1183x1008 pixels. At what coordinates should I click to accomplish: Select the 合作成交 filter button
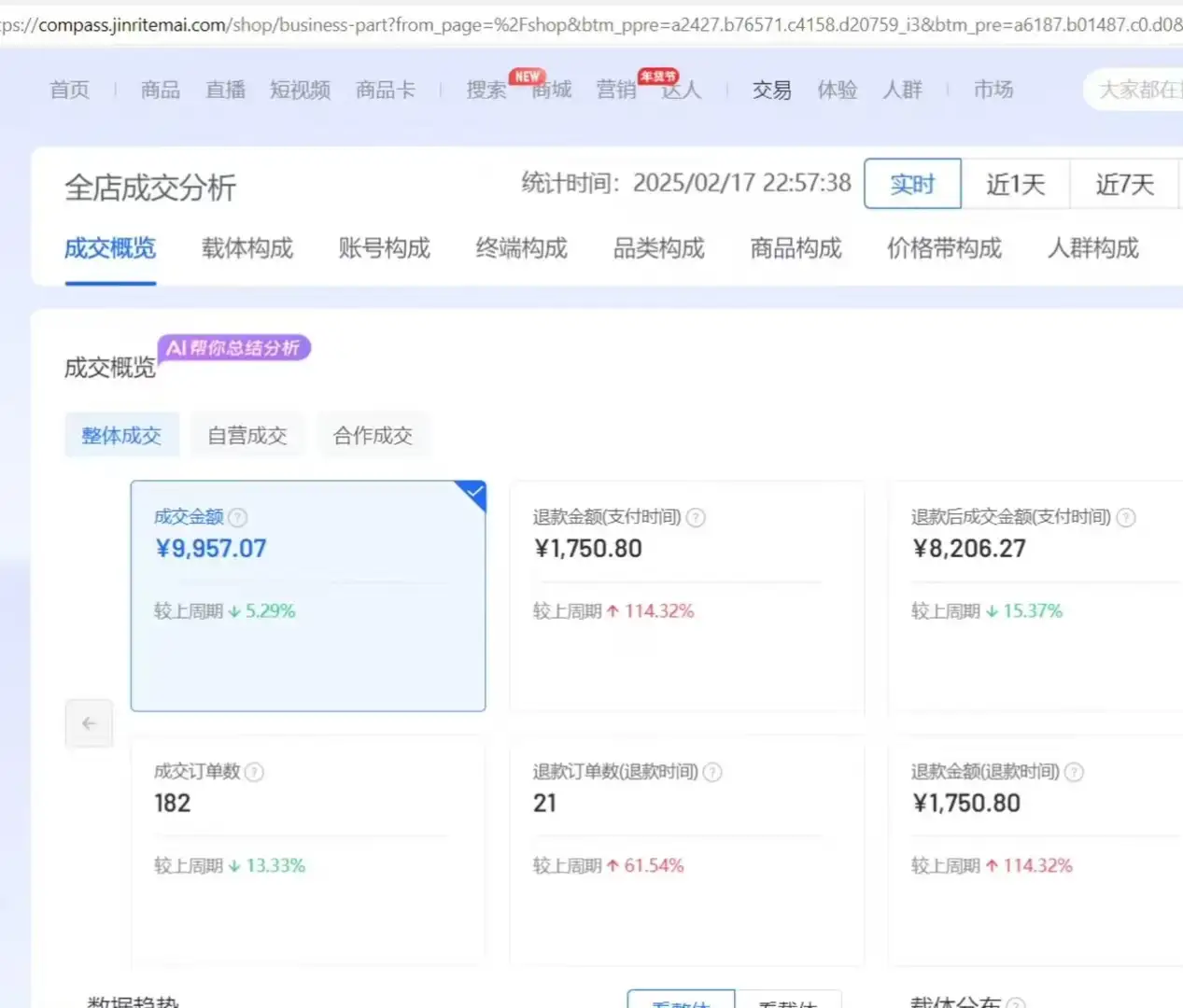(x=373, y=435)
